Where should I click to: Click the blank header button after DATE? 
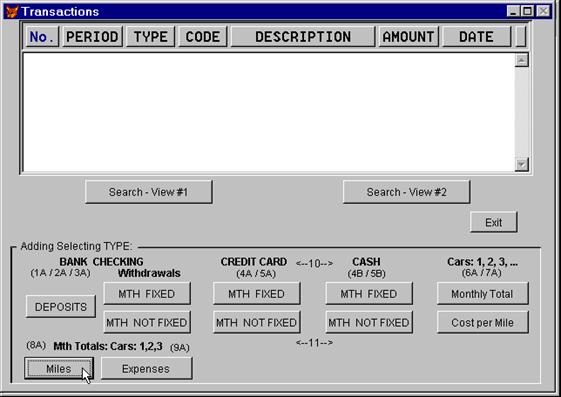pyautogui.click(x=521, y=36)
